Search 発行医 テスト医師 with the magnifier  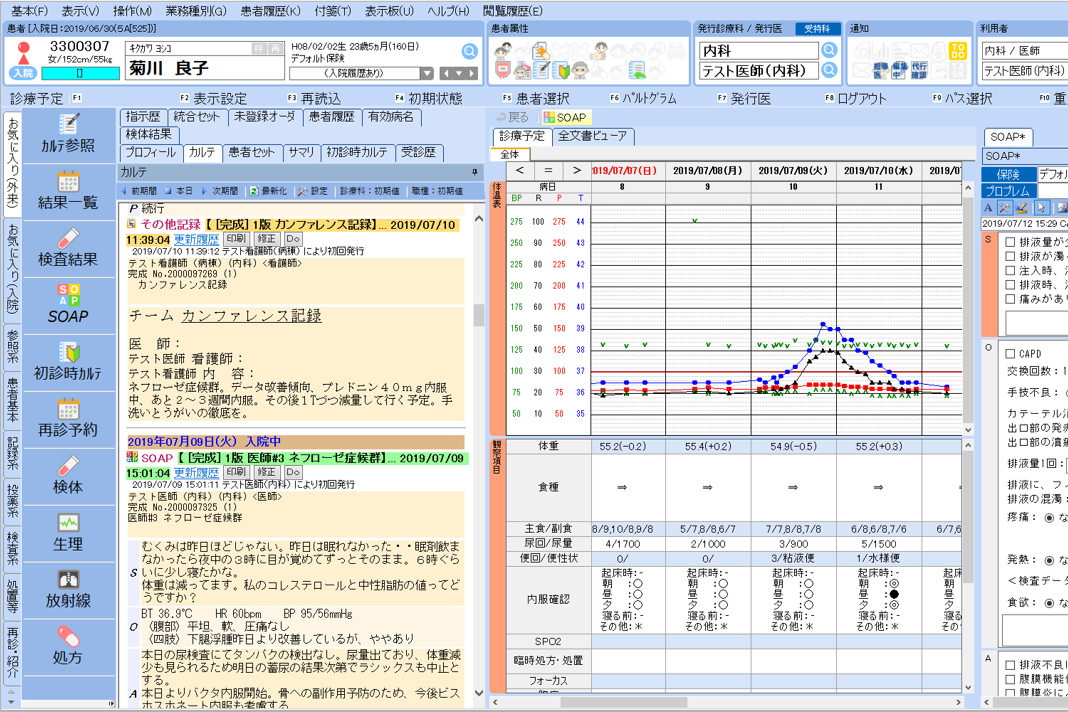tap(829, 69)
